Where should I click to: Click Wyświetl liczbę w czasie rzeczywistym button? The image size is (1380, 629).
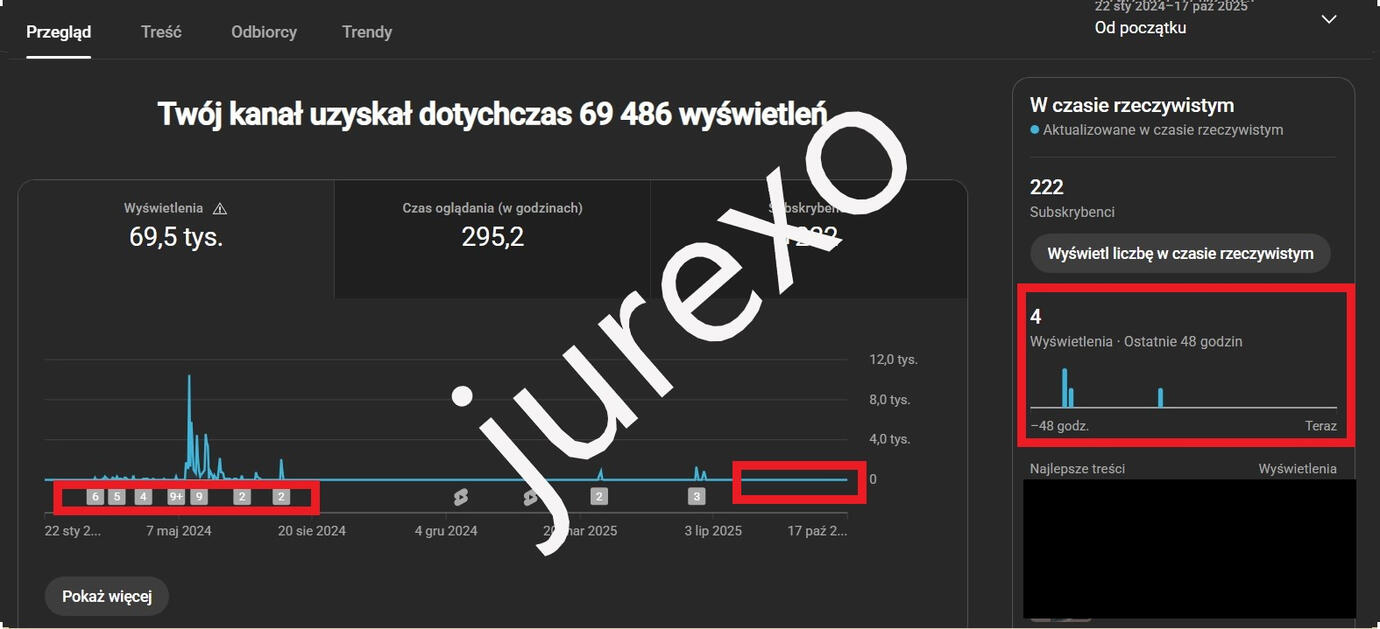point(1180,254)
